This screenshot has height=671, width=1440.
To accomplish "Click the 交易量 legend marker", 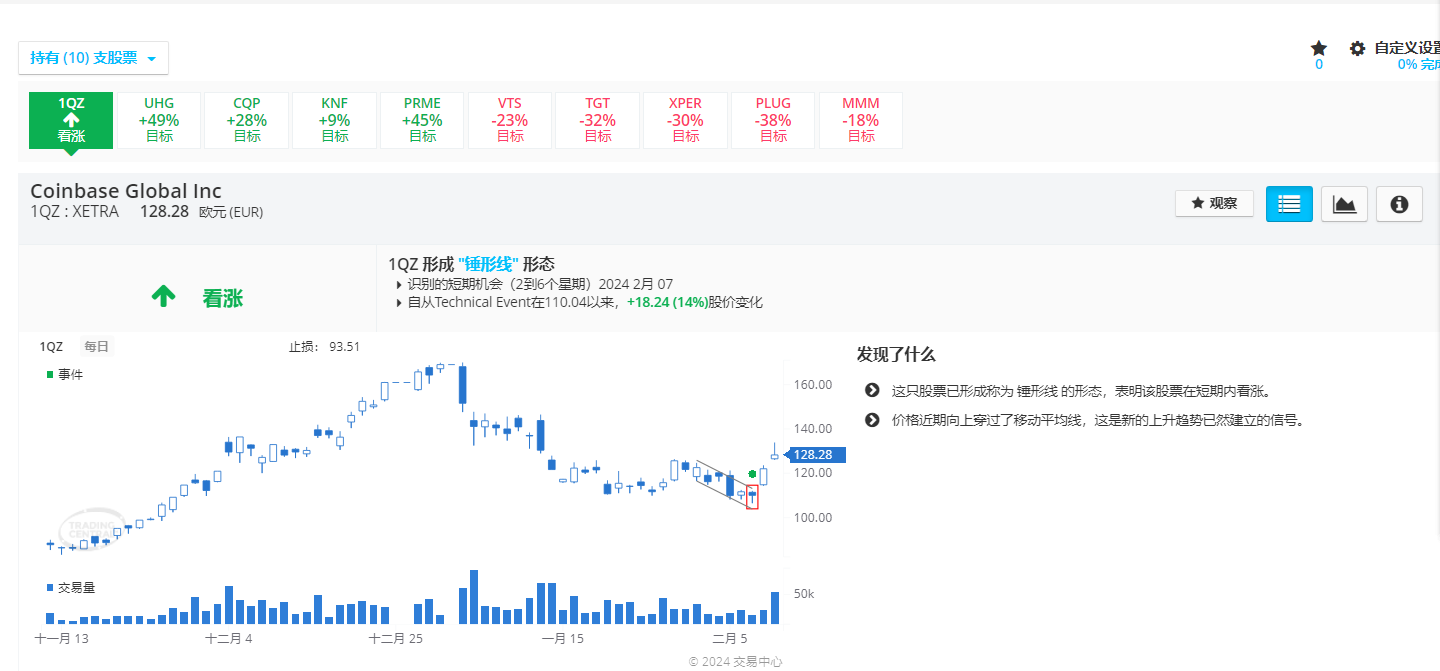I will point(50,587).
